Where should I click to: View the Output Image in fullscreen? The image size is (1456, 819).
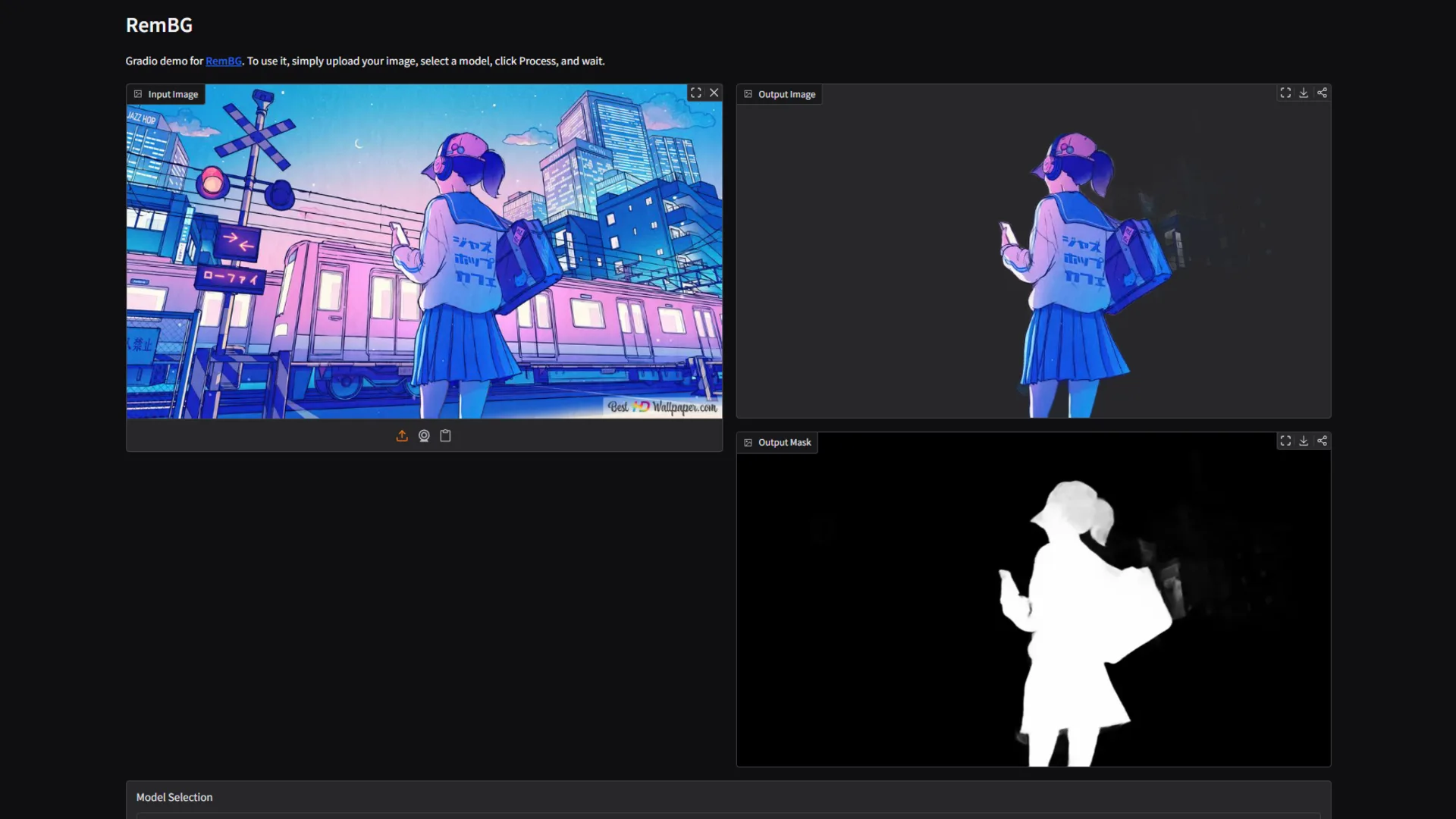1285,93
